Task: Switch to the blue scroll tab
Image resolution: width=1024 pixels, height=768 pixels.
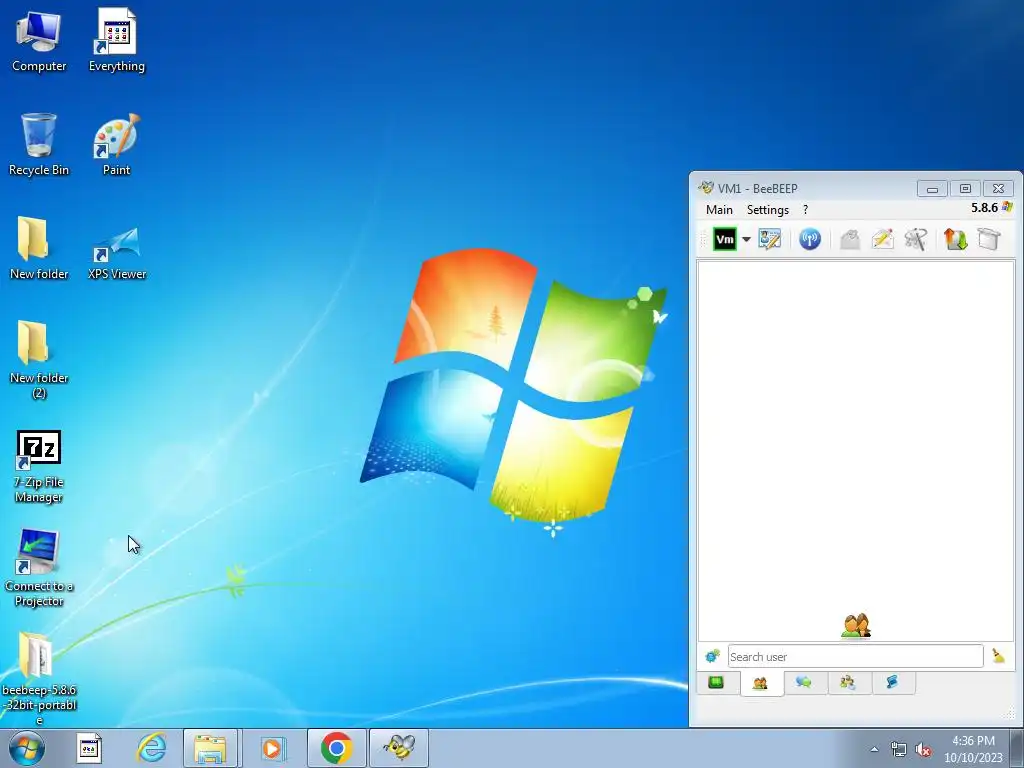Action: pos(892,683)
